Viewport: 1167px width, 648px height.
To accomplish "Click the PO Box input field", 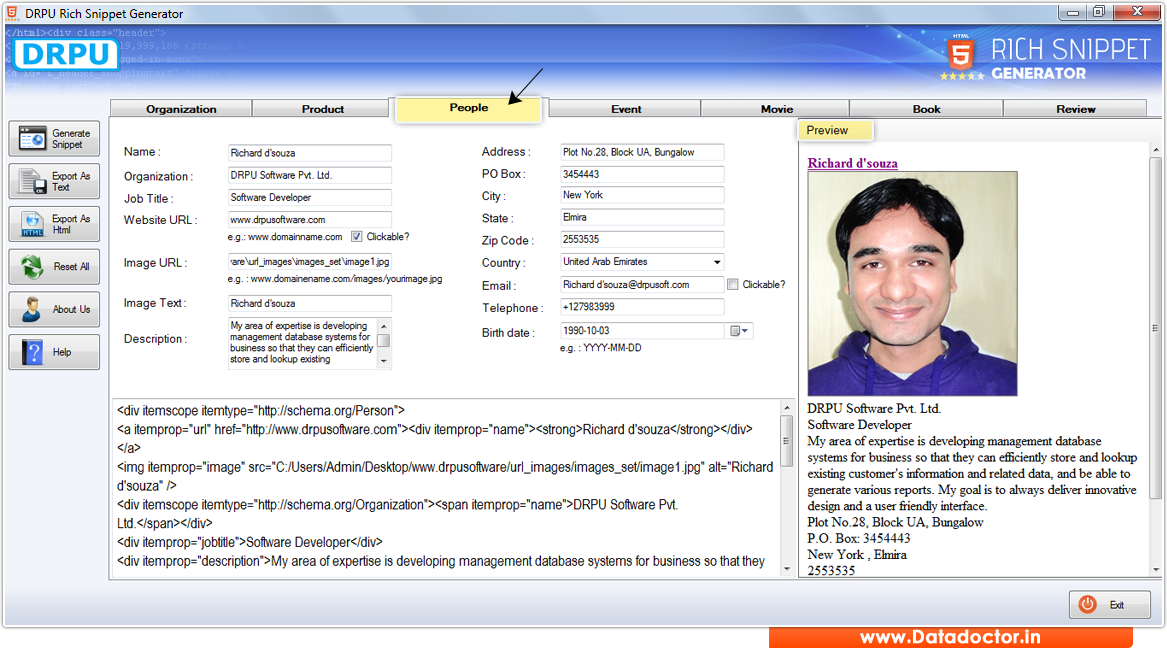I will [x=642, y=174].
